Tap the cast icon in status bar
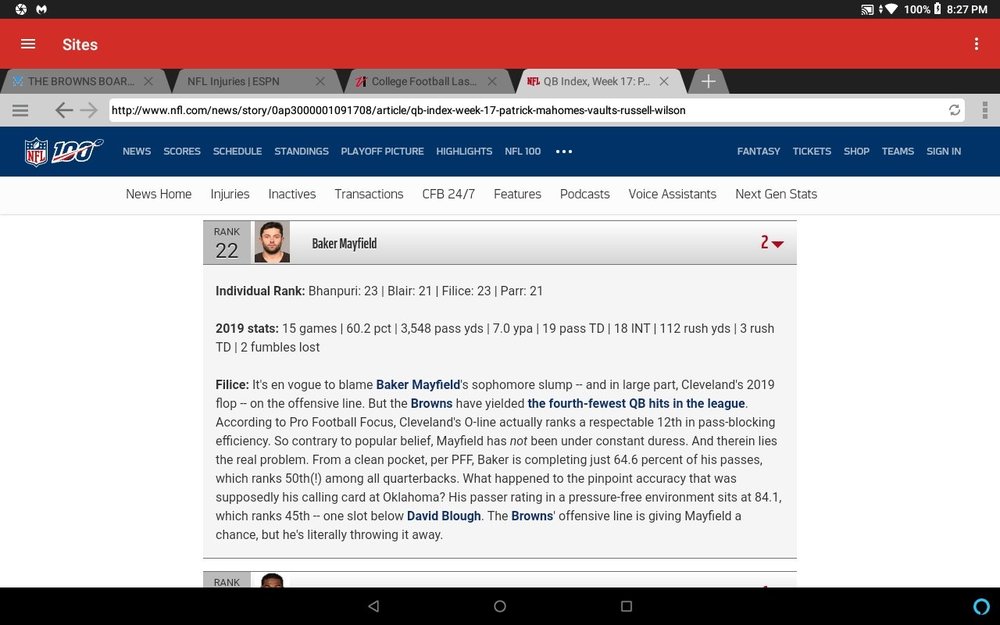Viewport: 1000px width, 625px height. pos(867,10)
